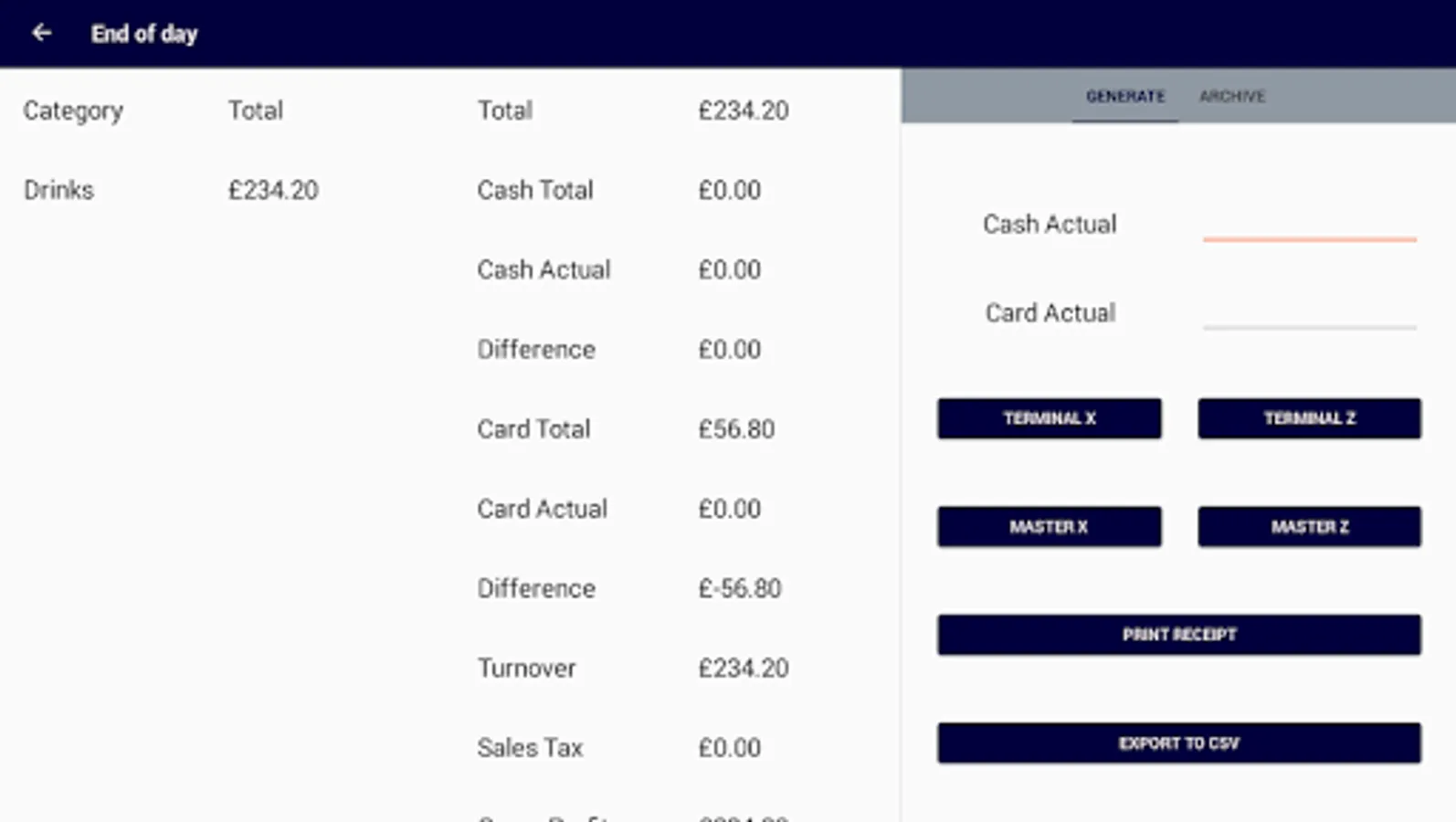The height and width of the screenshot is (822, 1456).
Task: Switch to the ARCHIVE tab
Action: point(1232,96)
